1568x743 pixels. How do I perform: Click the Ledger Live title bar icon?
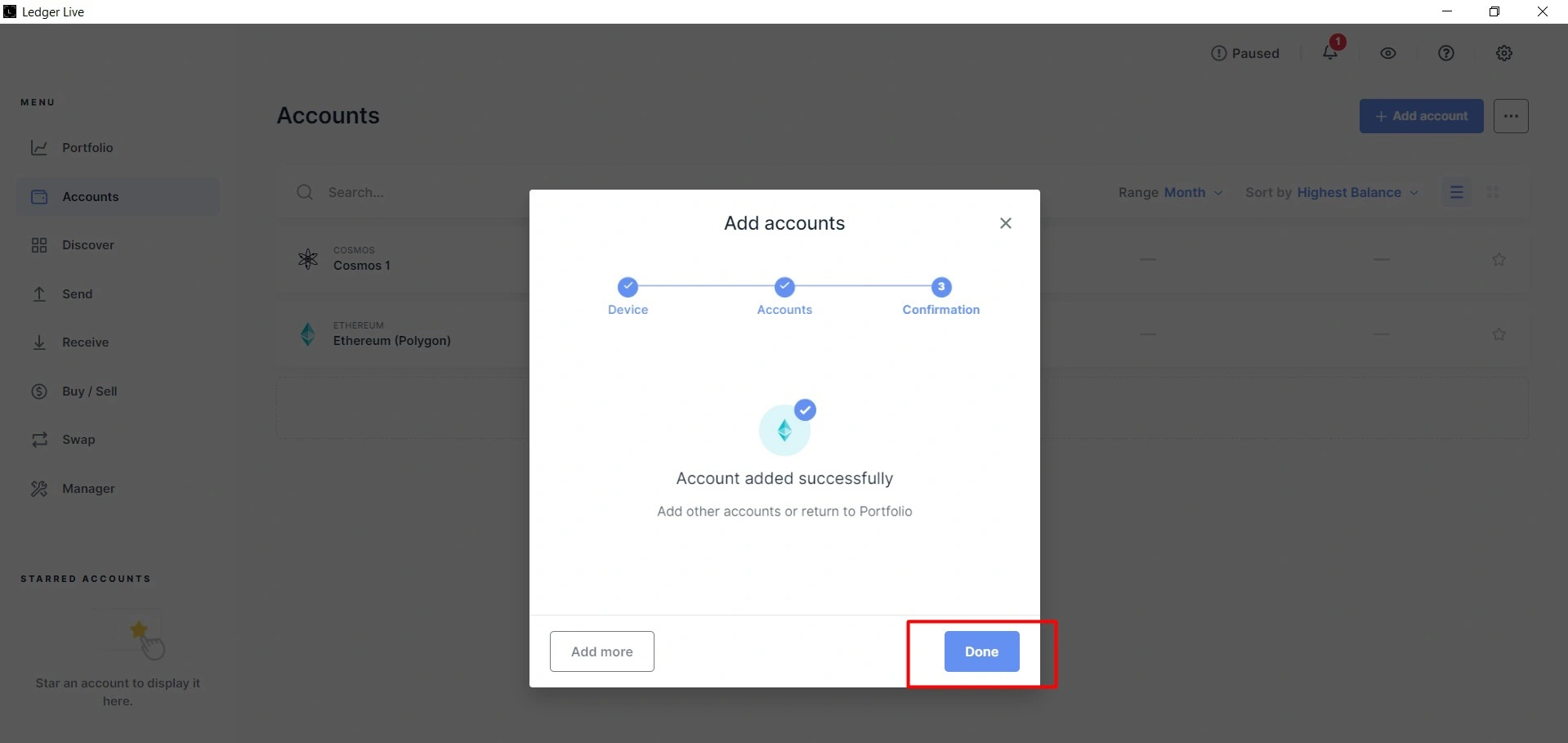pos(10,11)
